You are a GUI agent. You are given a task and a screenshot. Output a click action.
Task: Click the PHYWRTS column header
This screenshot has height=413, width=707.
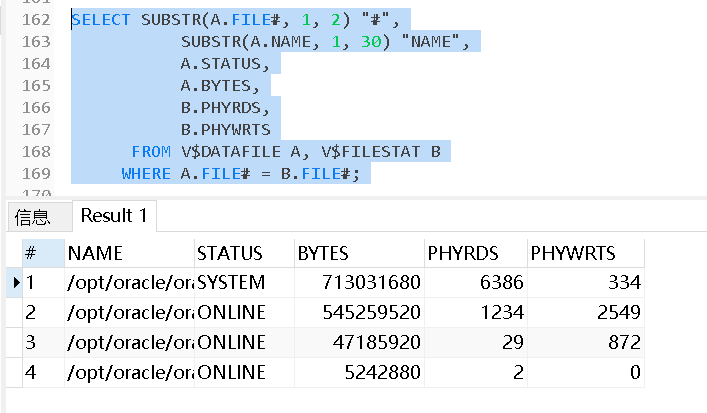(x=572, y=253)
